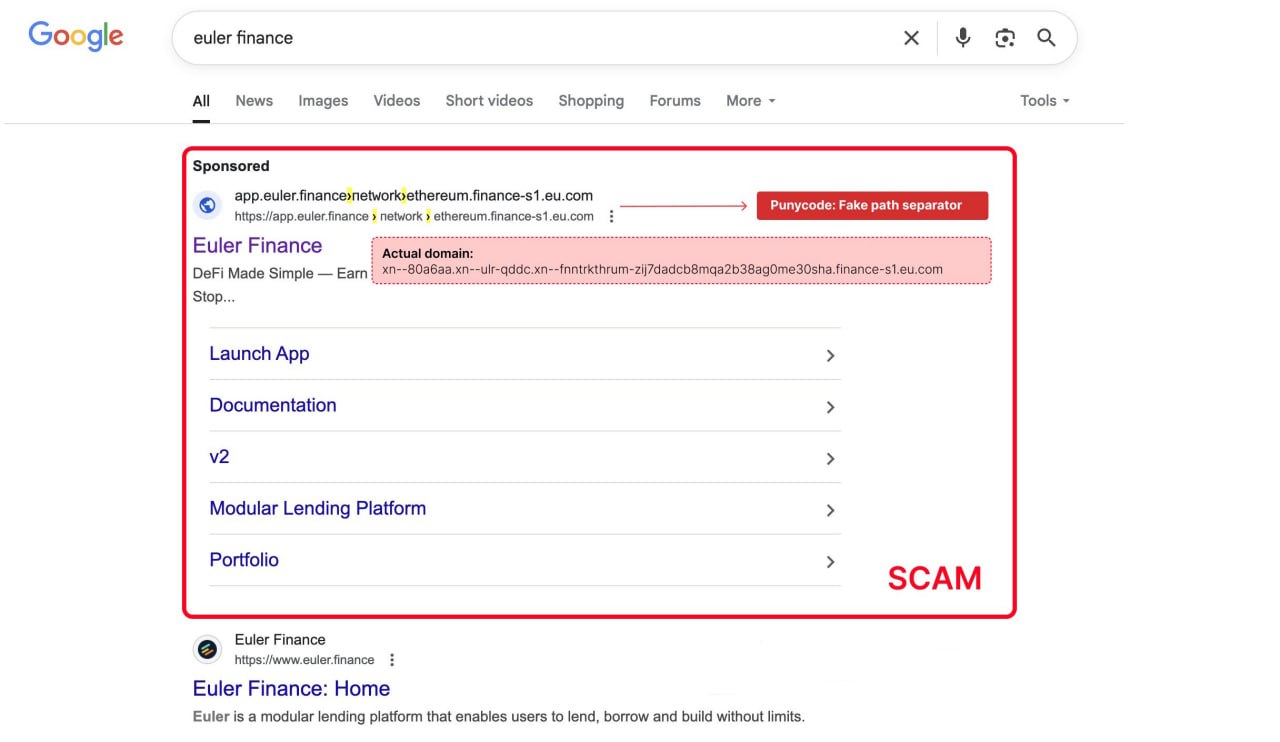Open three-dot menu beside www.euler.finance
This screenshot has width=1280, height=742.
[392, 660]
